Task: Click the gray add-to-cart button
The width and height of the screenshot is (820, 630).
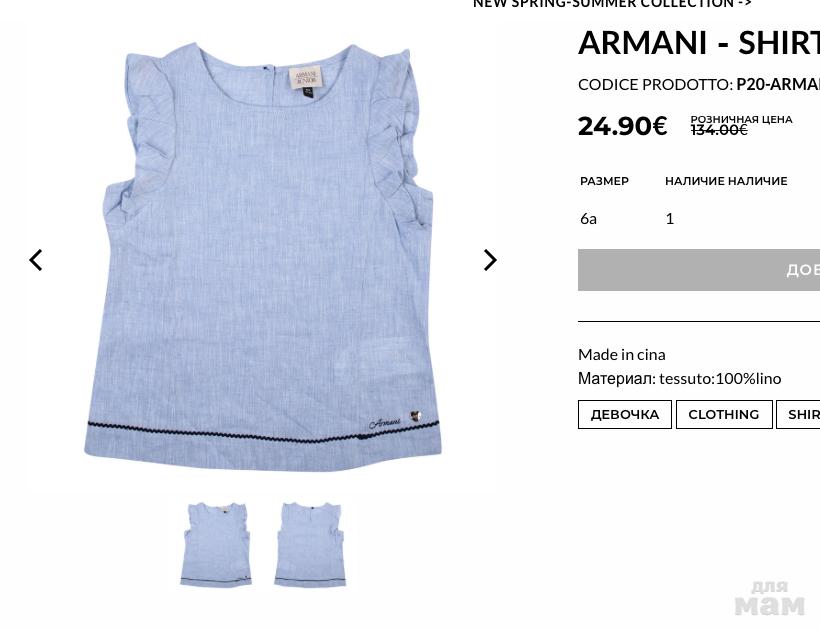Action: [x=699, y=270]
